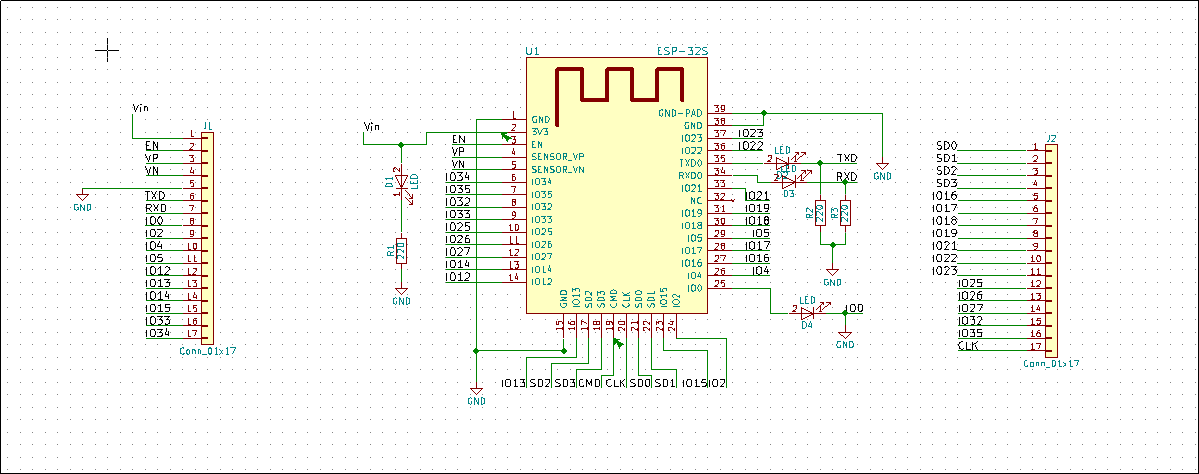Viewport: 1199px width, 474px height.
Task: Click the SENSOR_VN pin name
Action: (558, 169)
